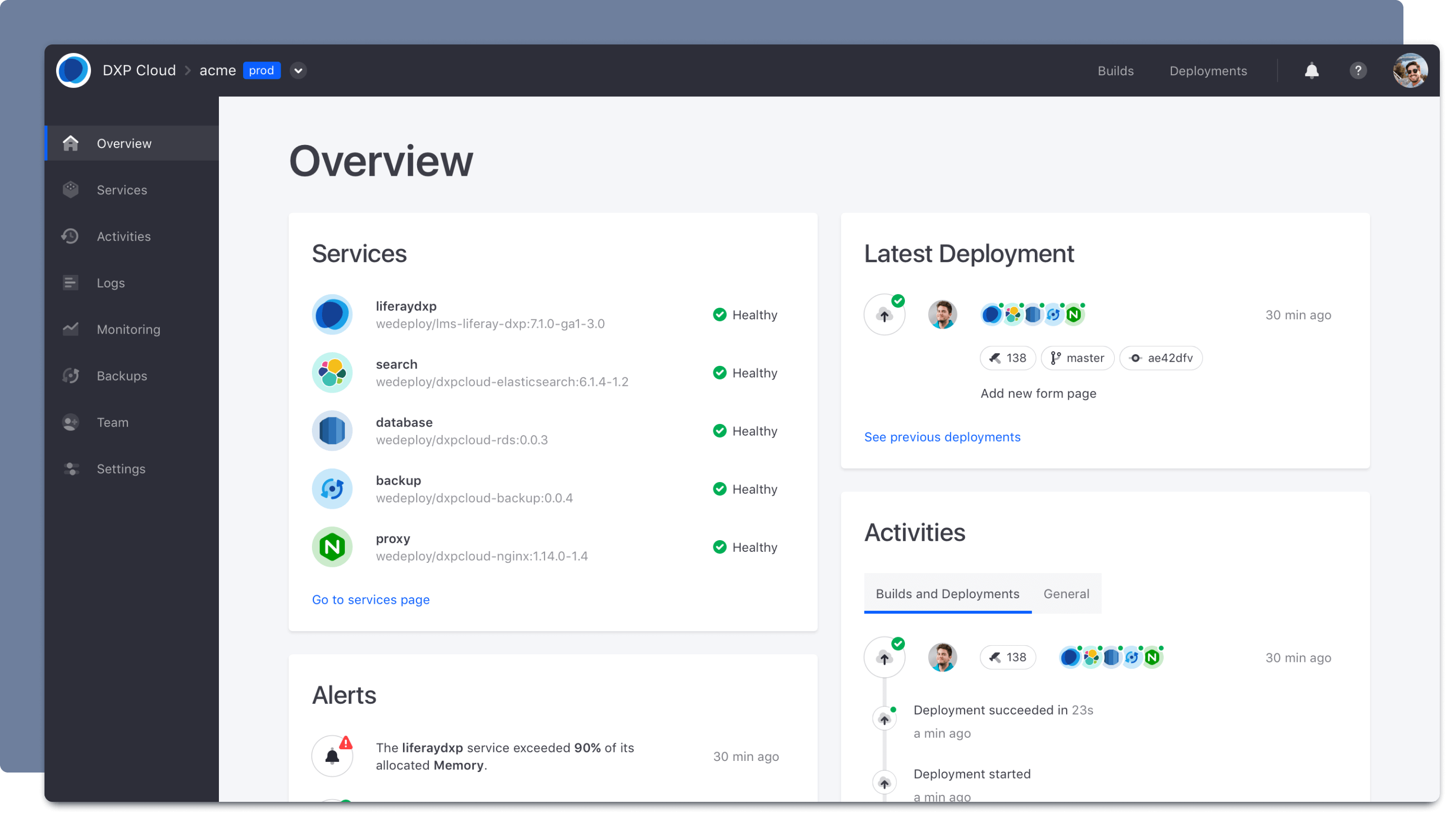Open Deployments in the top bar
This screenshot has width=1456, height=818.
pos(1208,71)
